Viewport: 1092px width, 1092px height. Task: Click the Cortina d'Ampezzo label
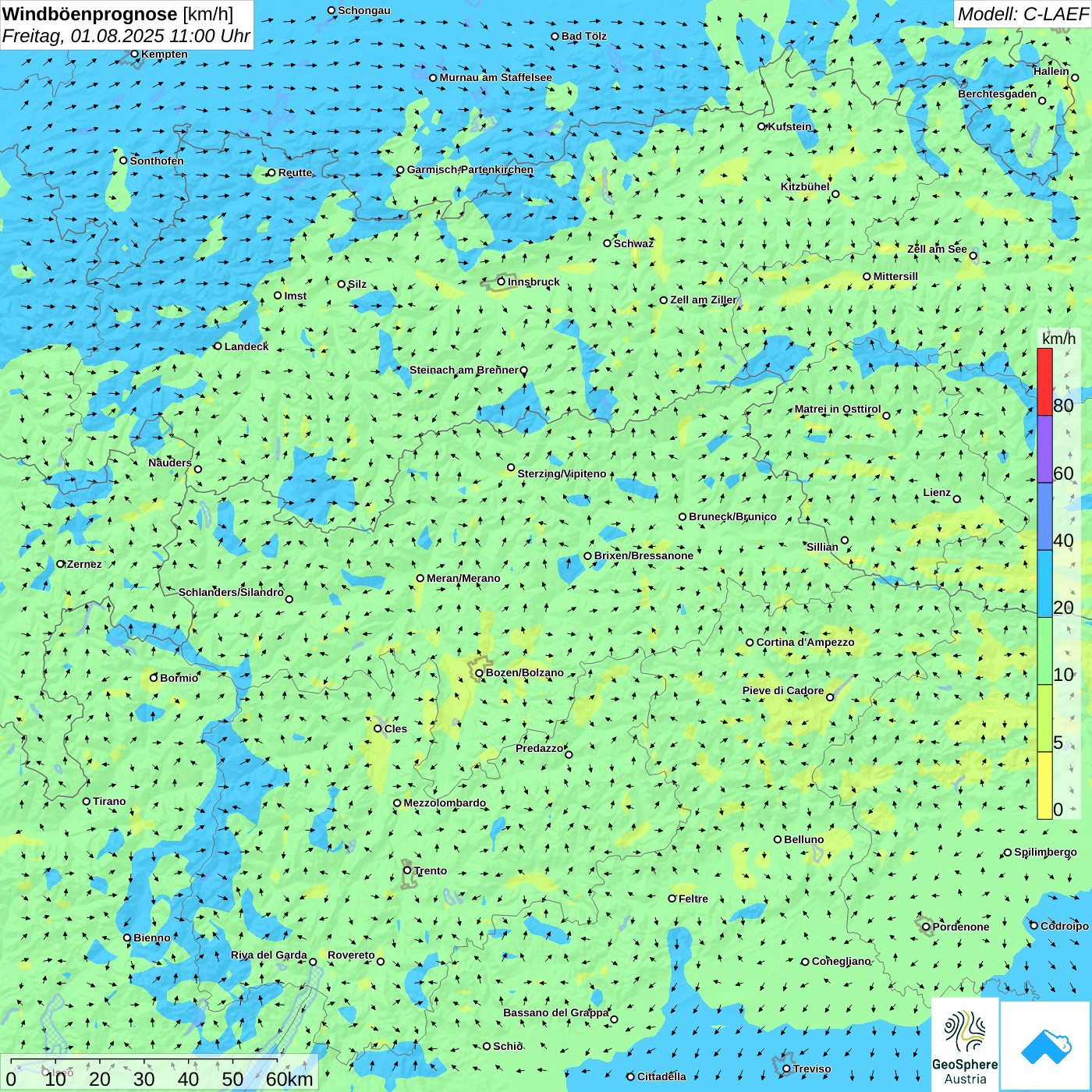(805, 642)
